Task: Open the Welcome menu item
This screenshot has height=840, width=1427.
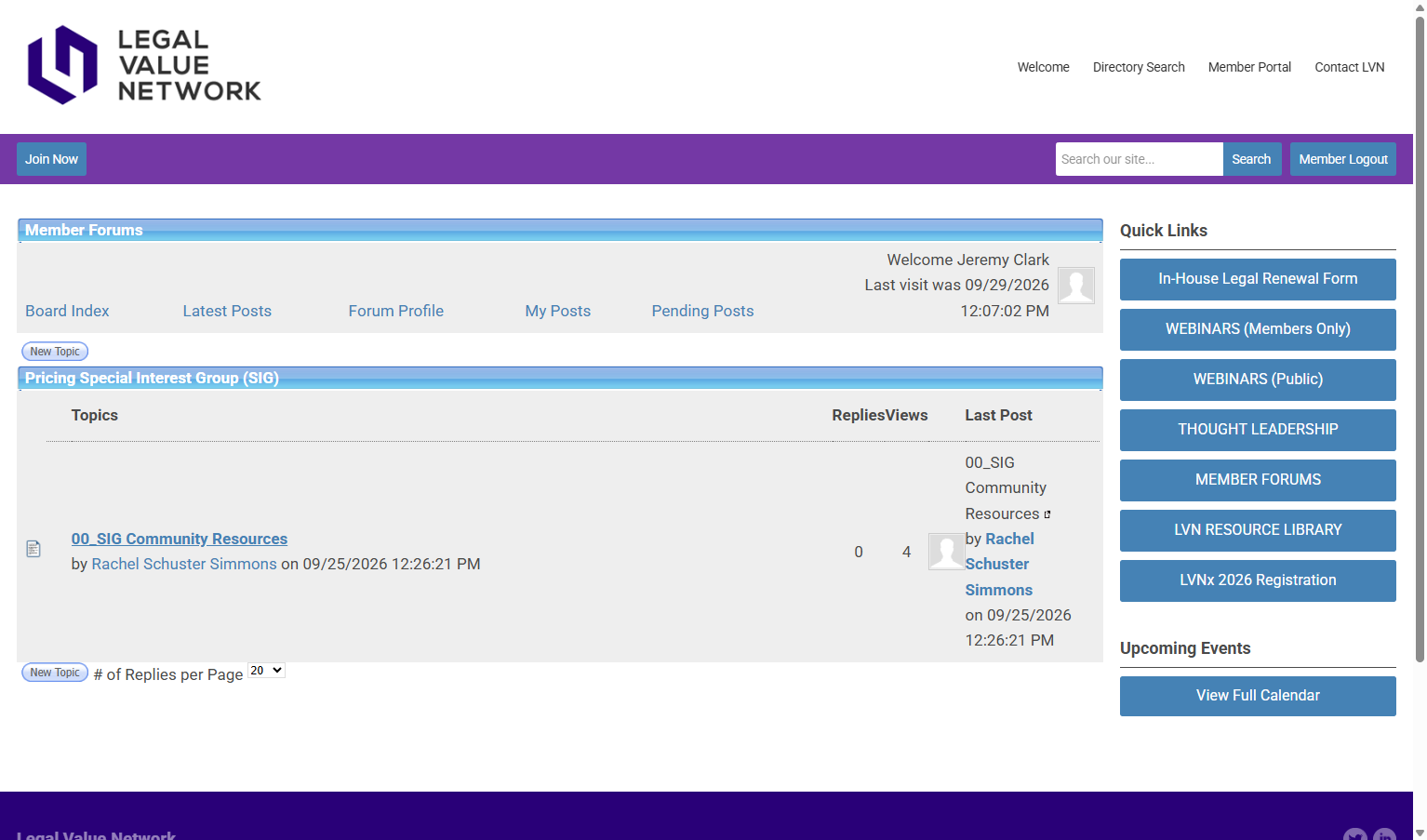Action: (x=1043, y=67)
